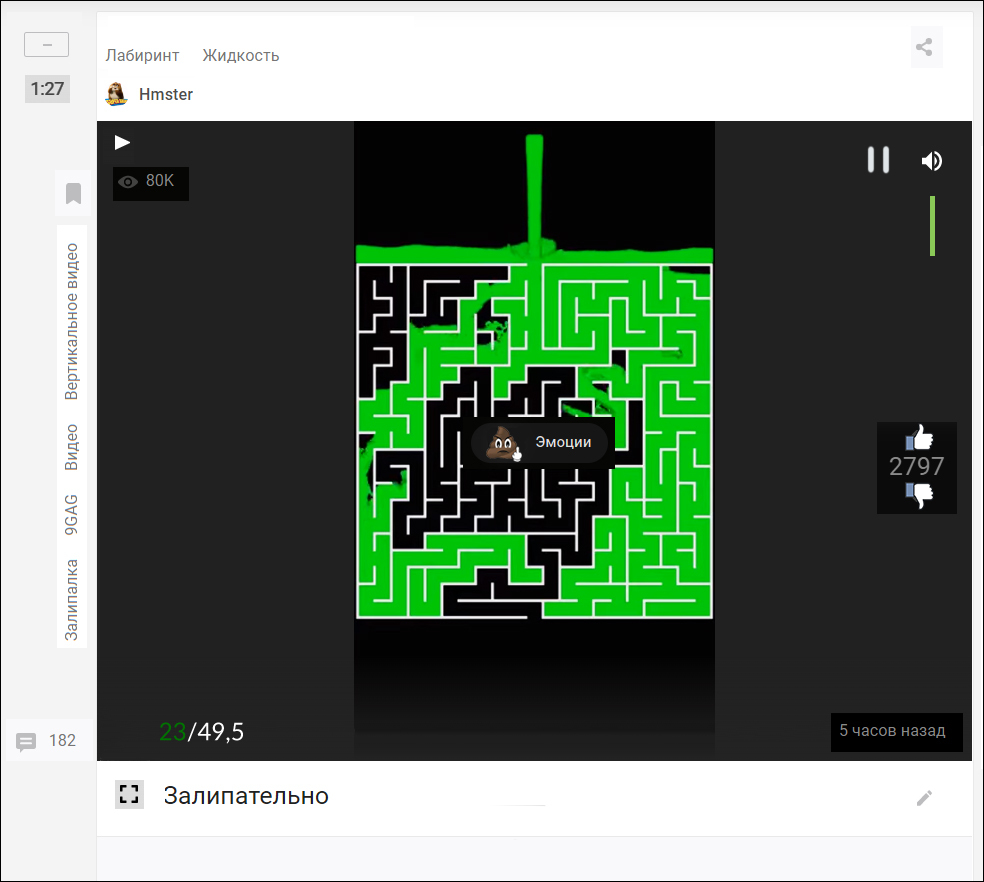Downvote the post with thumbs down
The image size is (984, 882).
(x=919, y=495)
